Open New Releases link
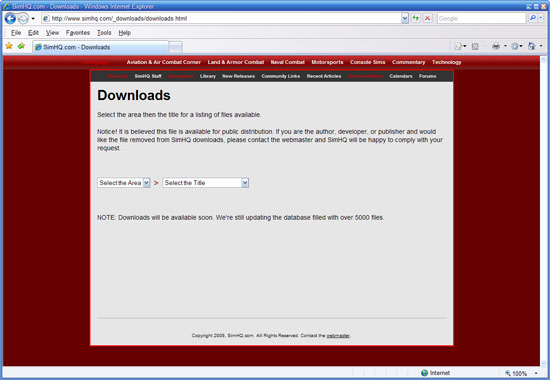 239,76
